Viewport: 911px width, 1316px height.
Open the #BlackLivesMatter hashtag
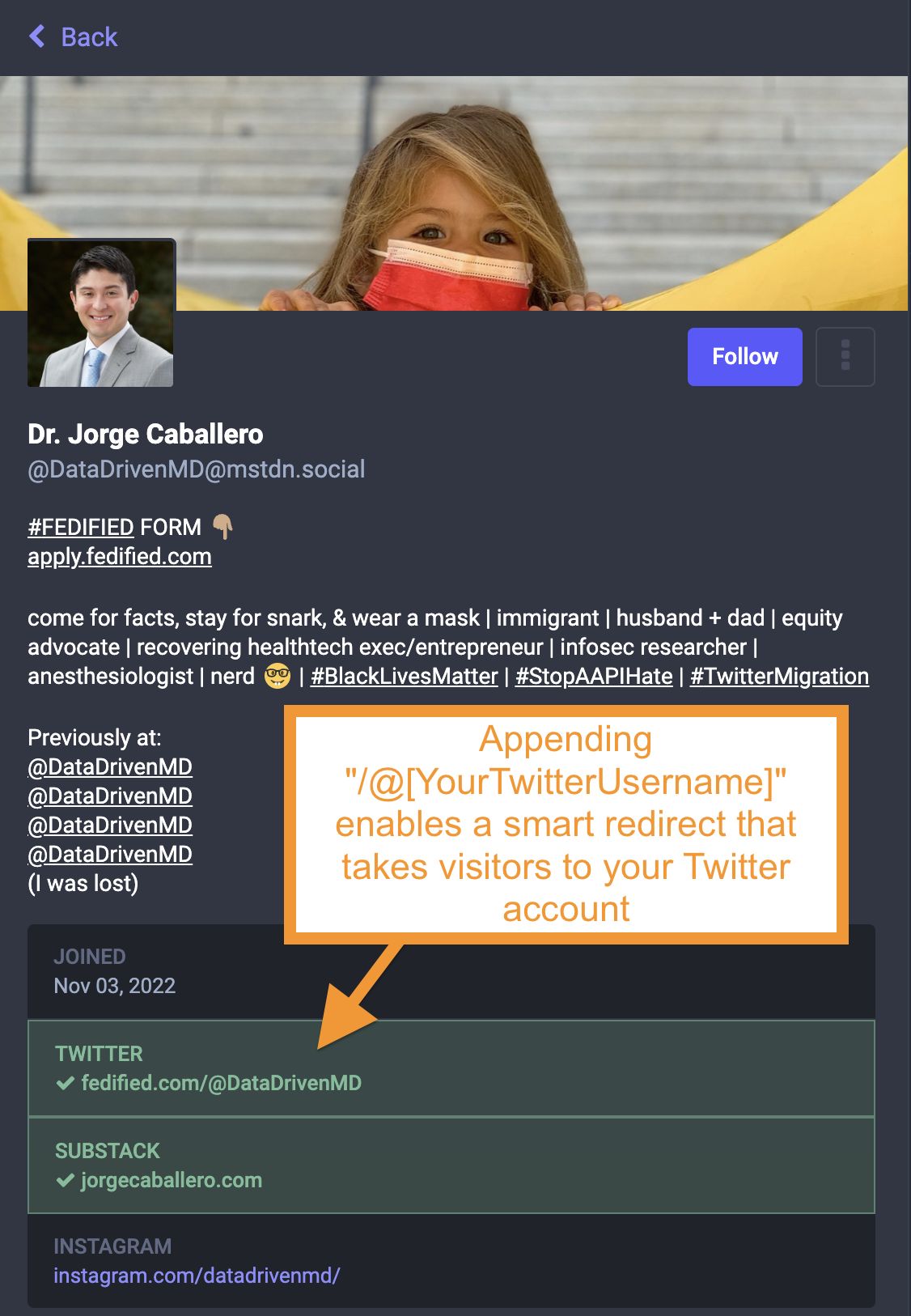pos(405,677)
